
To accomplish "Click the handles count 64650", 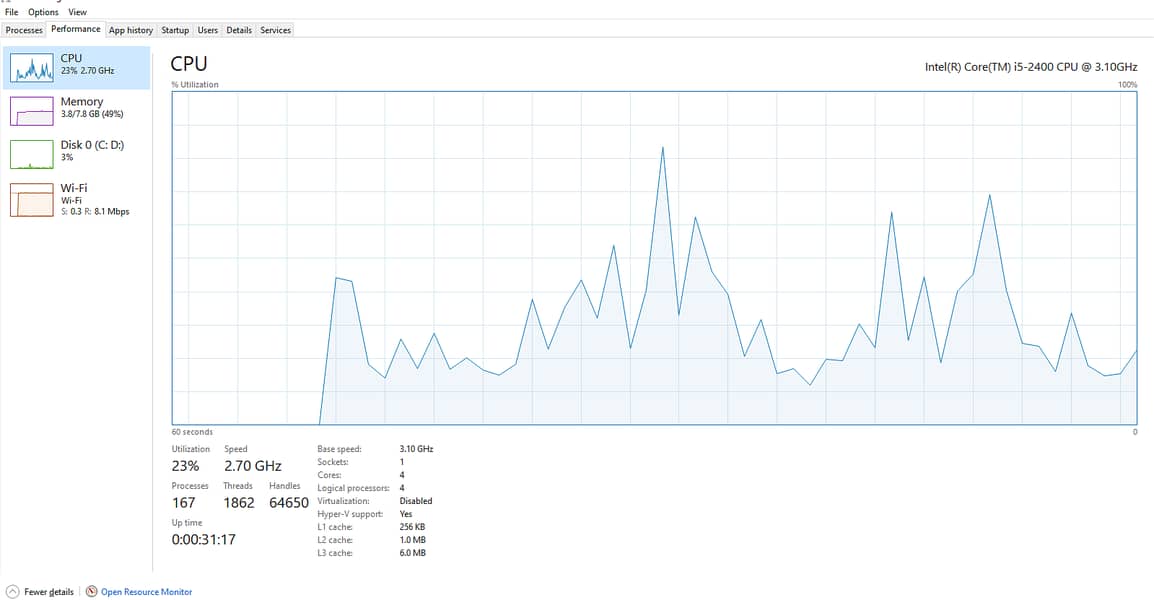I will pos(288,503).
